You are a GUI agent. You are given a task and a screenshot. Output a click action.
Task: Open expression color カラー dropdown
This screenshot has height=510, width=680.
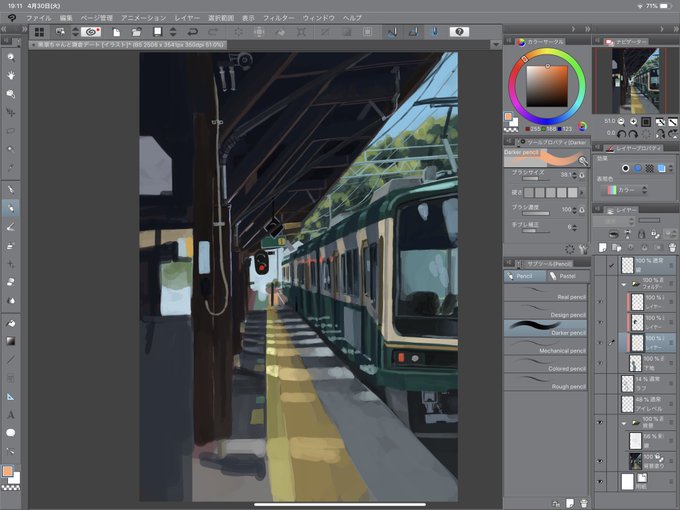[626, 190]
